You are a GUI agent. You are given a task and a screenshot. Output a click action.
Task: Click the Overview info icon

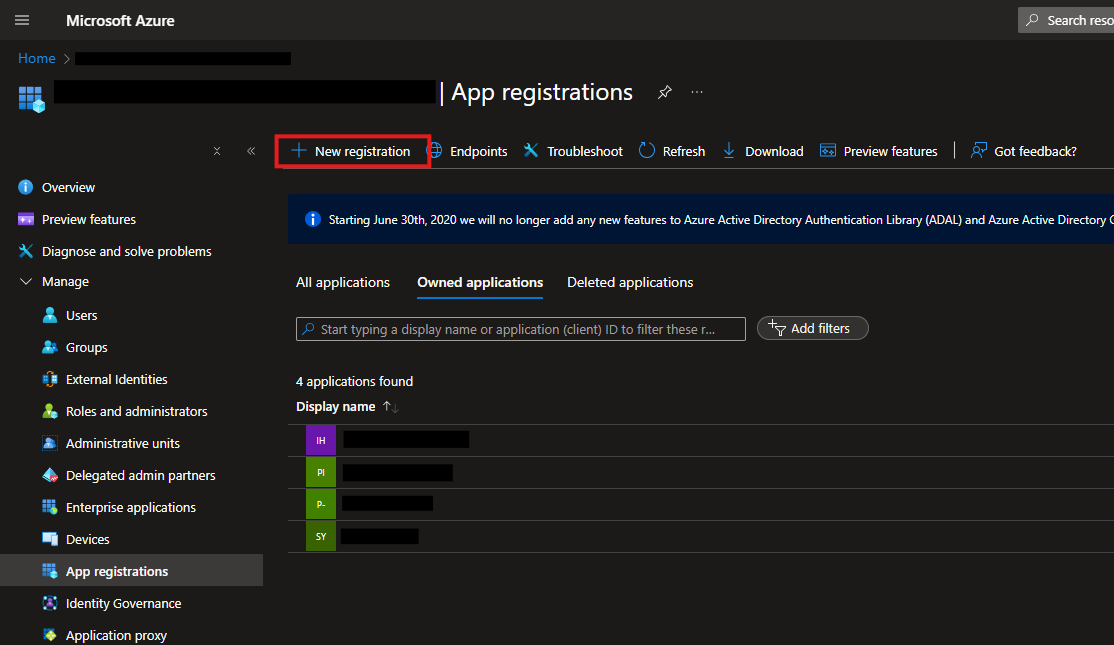coord(26,187)
